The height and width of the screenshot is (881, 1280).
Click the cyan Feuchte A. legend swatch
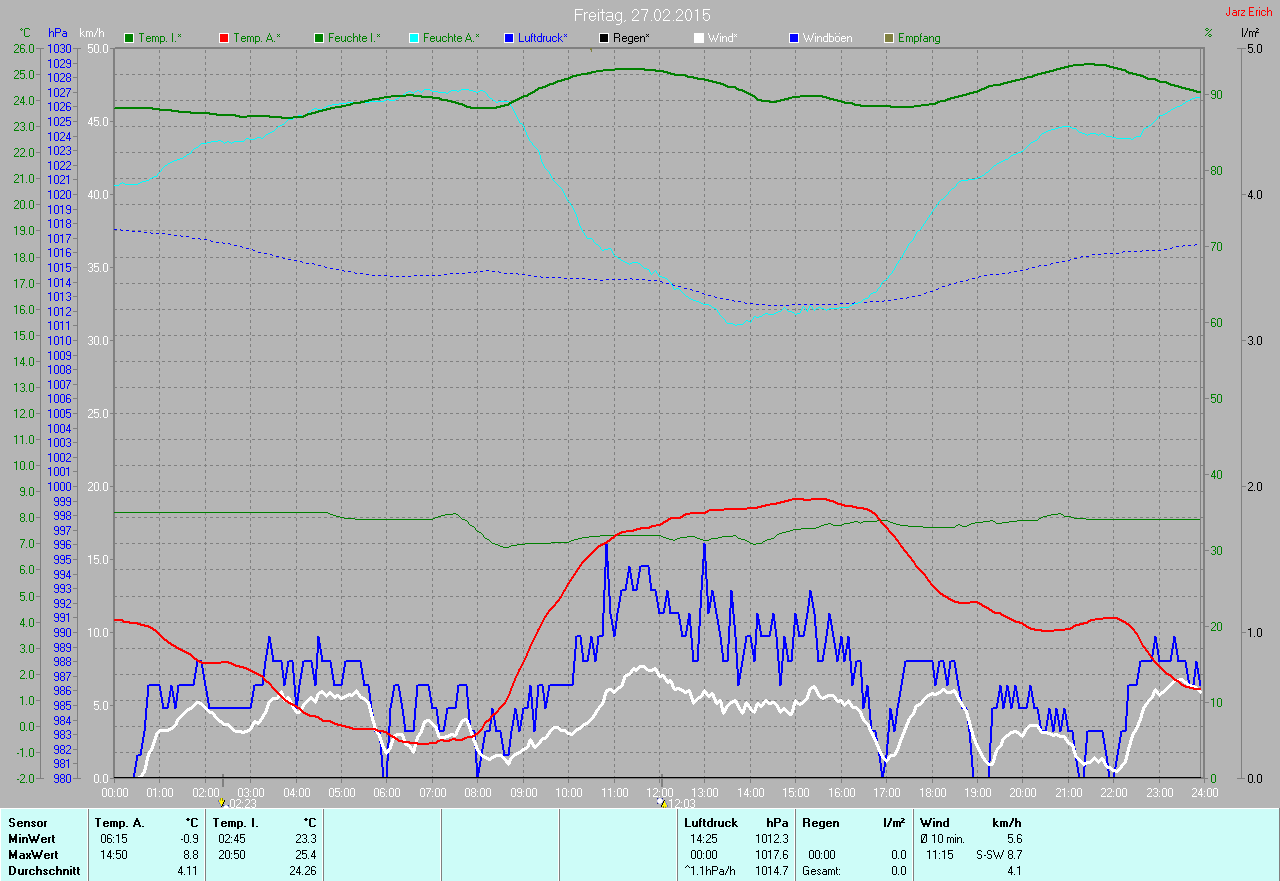[414, 38]
